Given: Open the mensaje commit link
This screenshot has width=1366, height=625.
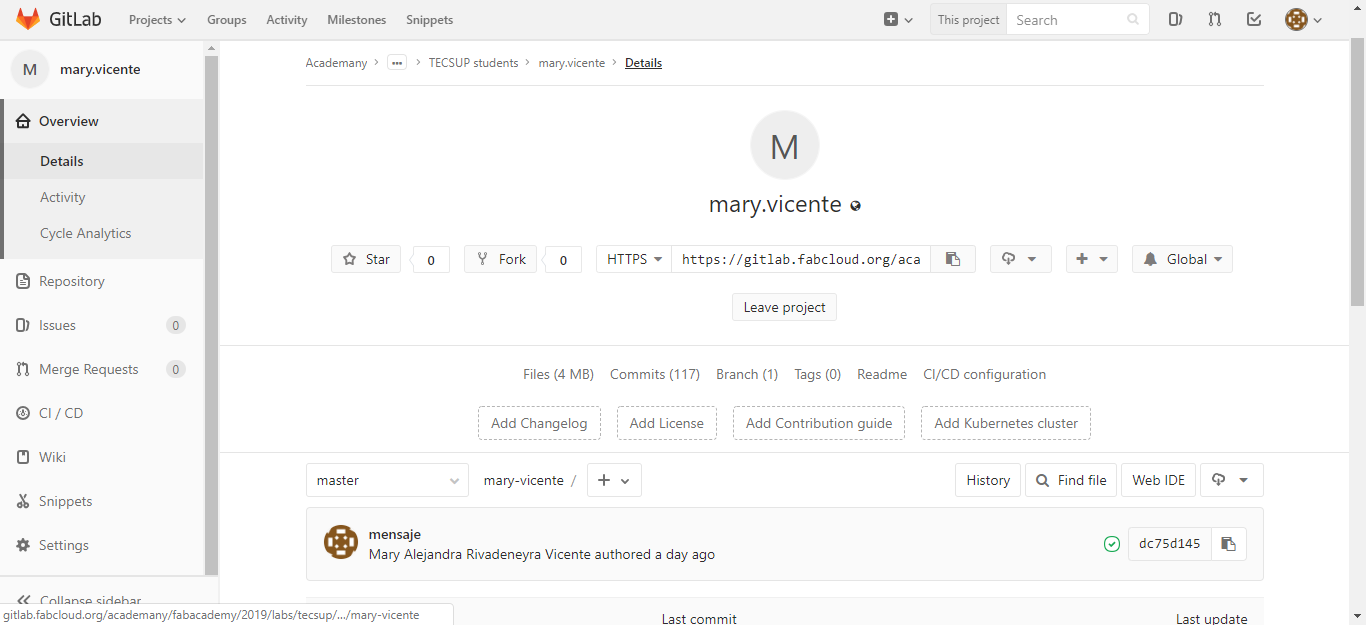Looking at the screenshot, I should (x=395, y=534).
